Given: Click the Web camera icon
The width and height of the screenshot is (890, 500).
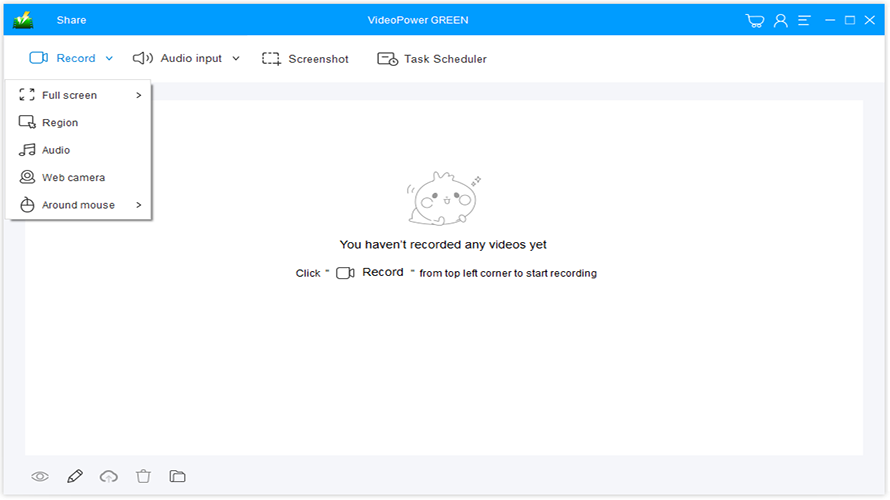Looking at the screenshot, I should (27, 177).
